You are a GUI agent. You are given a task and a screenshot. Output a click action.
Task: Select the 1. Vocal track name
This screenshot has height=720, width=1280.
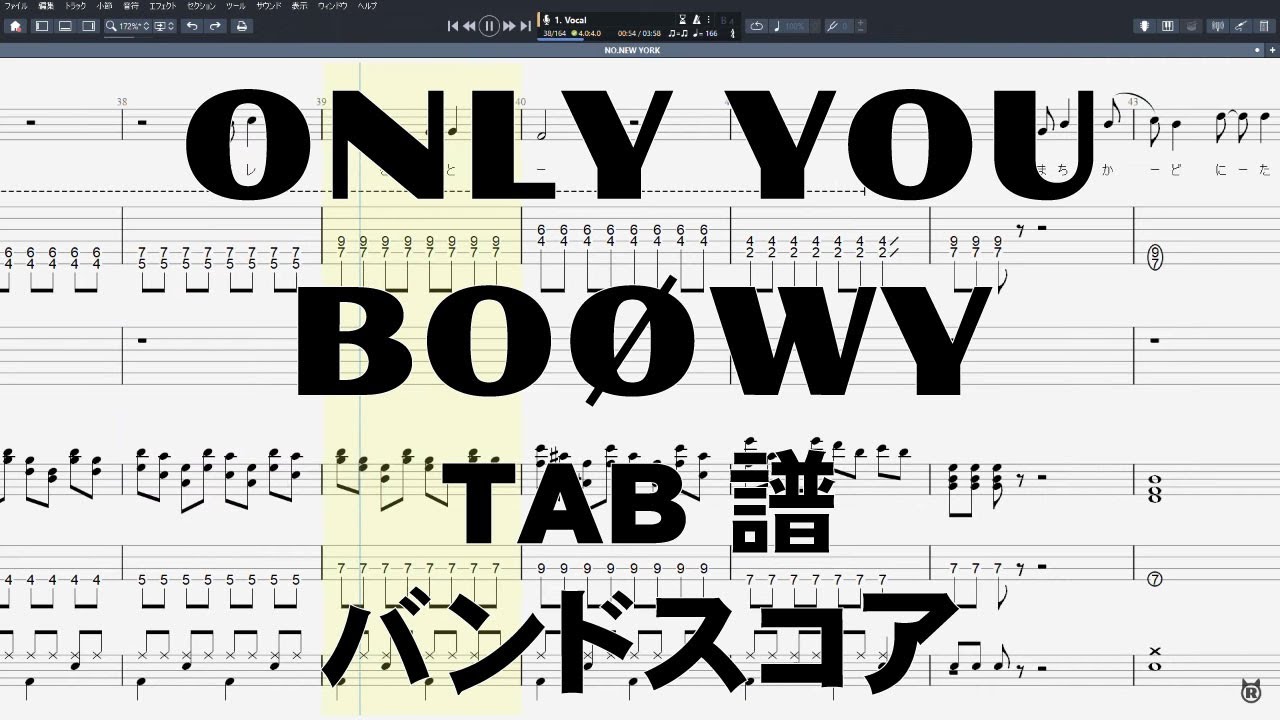click(571, 19)
